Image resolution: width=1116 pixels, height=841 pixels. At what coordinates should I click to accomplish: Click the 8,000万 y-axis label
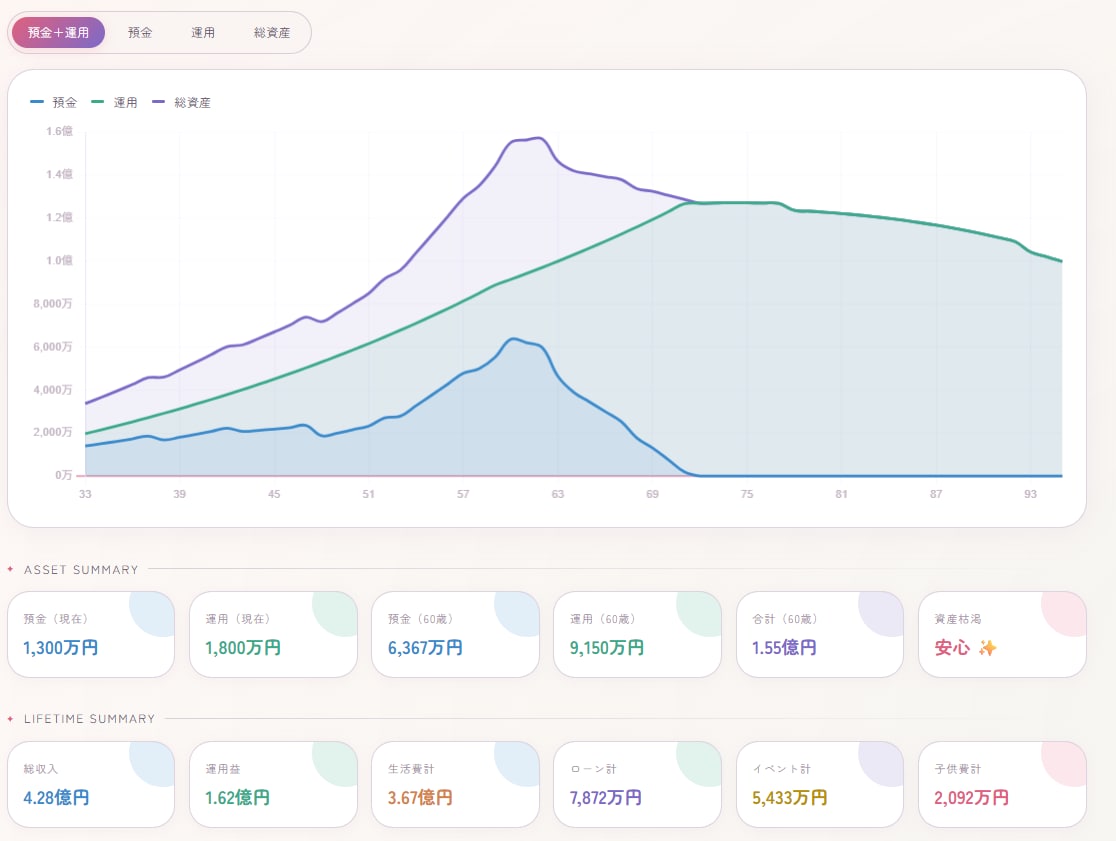pyautogui.click(x=53, y=304)
